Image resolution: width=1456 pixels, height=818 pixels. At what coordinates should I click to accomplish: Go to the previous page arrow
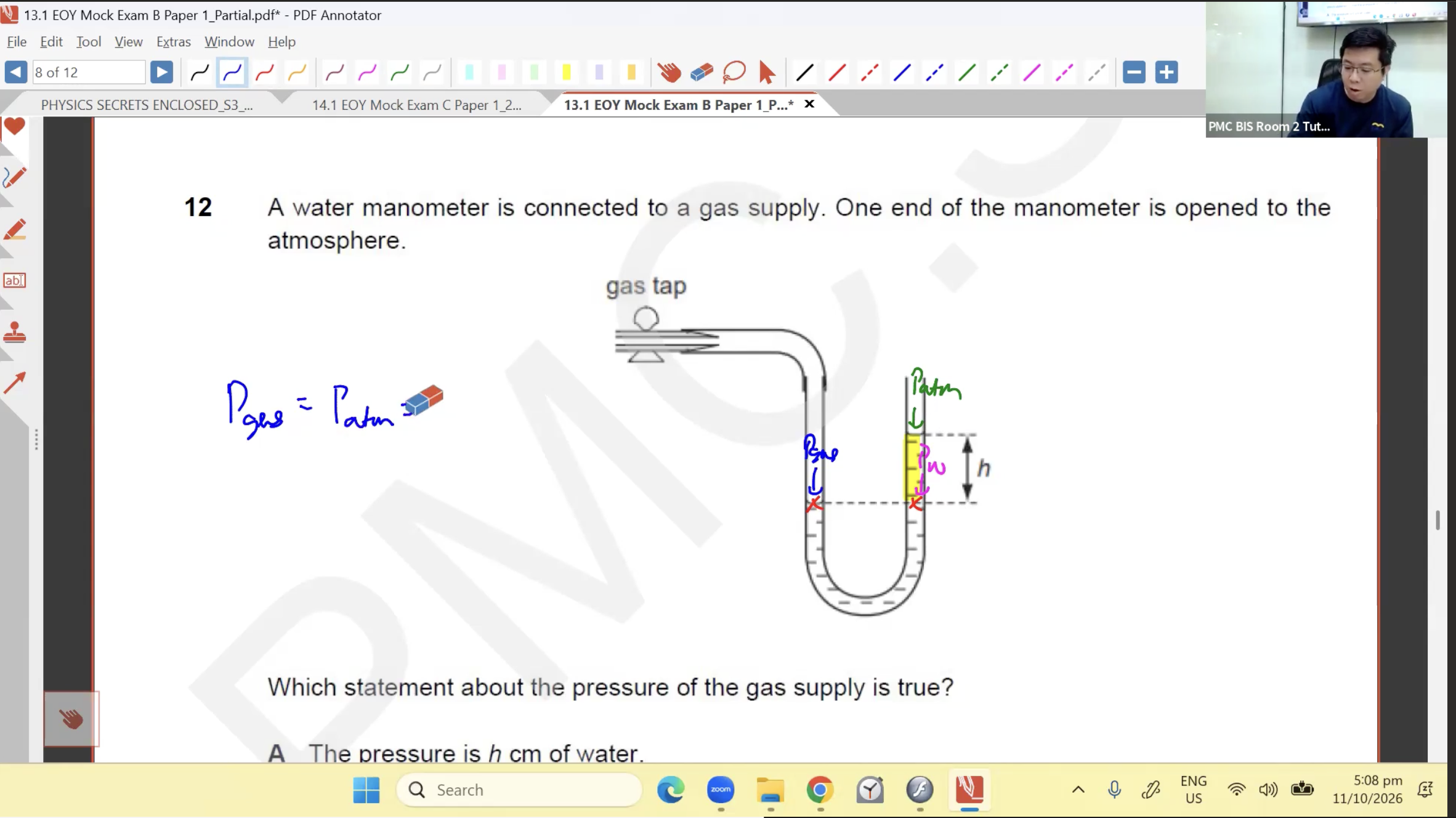pyautogui.click(x=16, y=72)
